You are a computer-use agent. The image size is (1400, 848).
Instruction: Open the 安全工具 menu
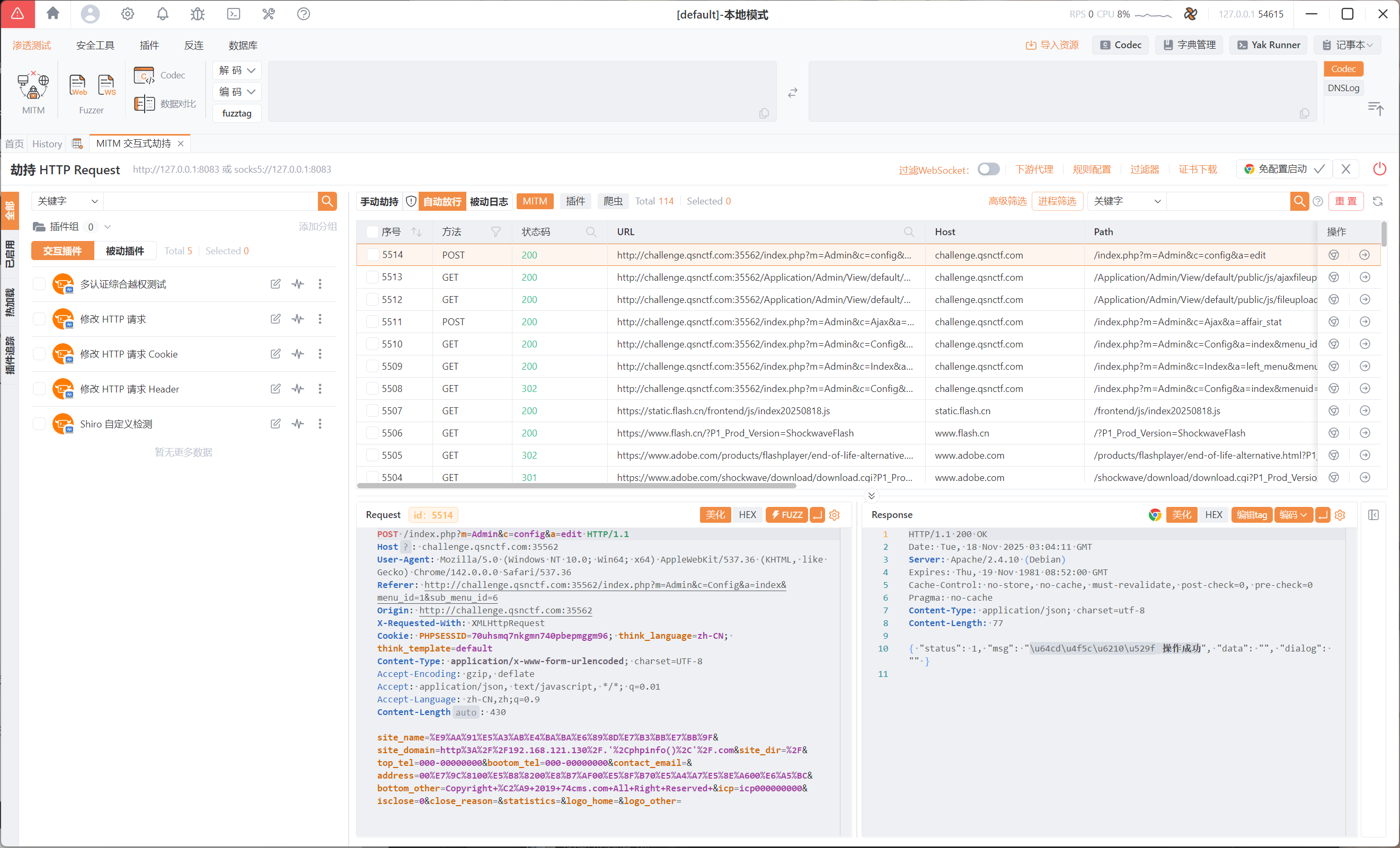(95, 45)
